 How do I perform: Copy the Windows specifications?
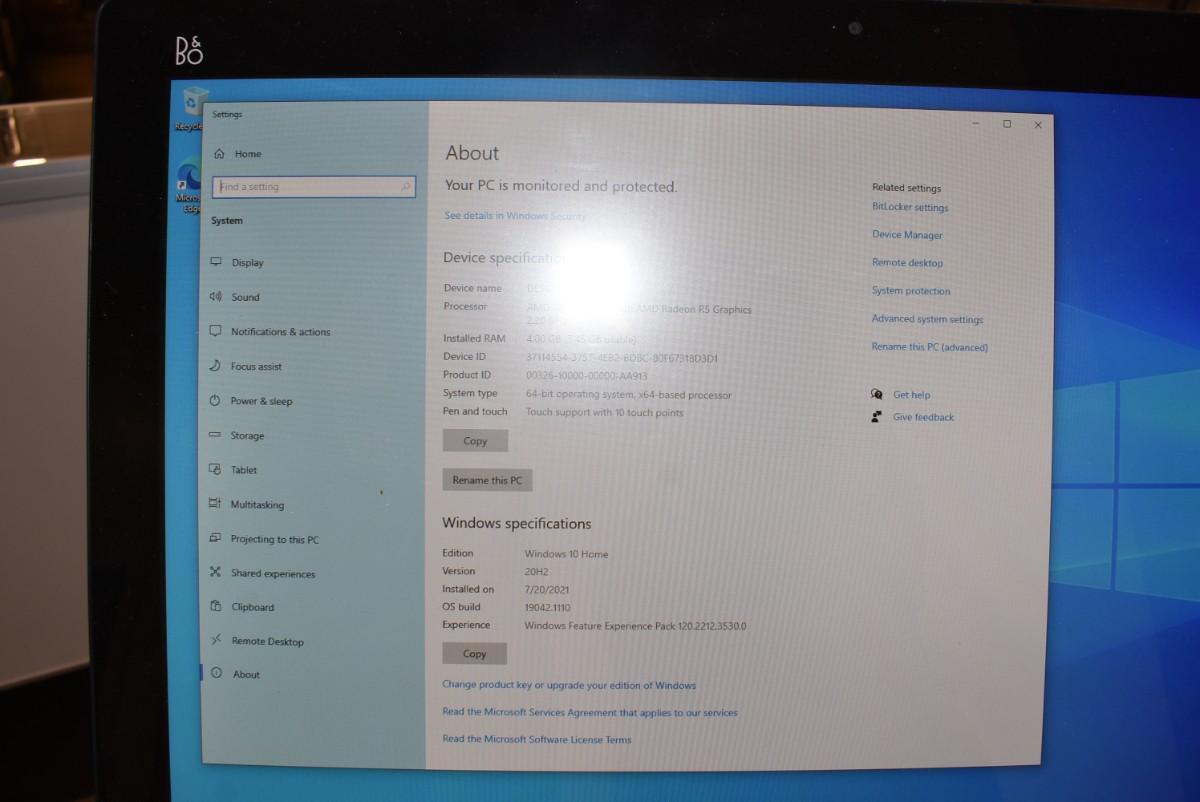click(475, 653)
